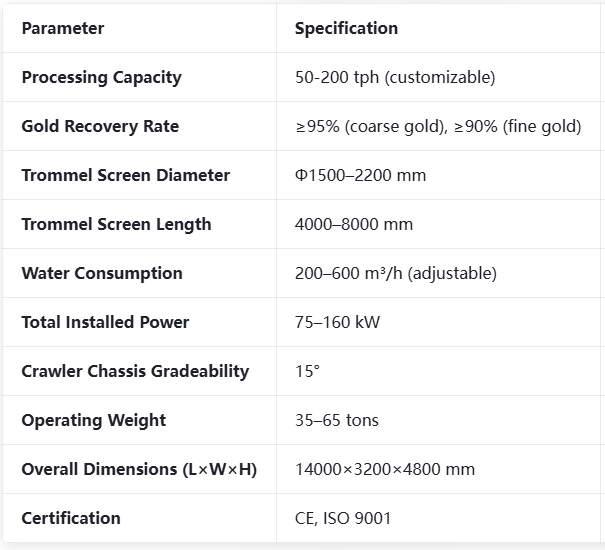Click the CE, ISO 9001 certification value

343,518
